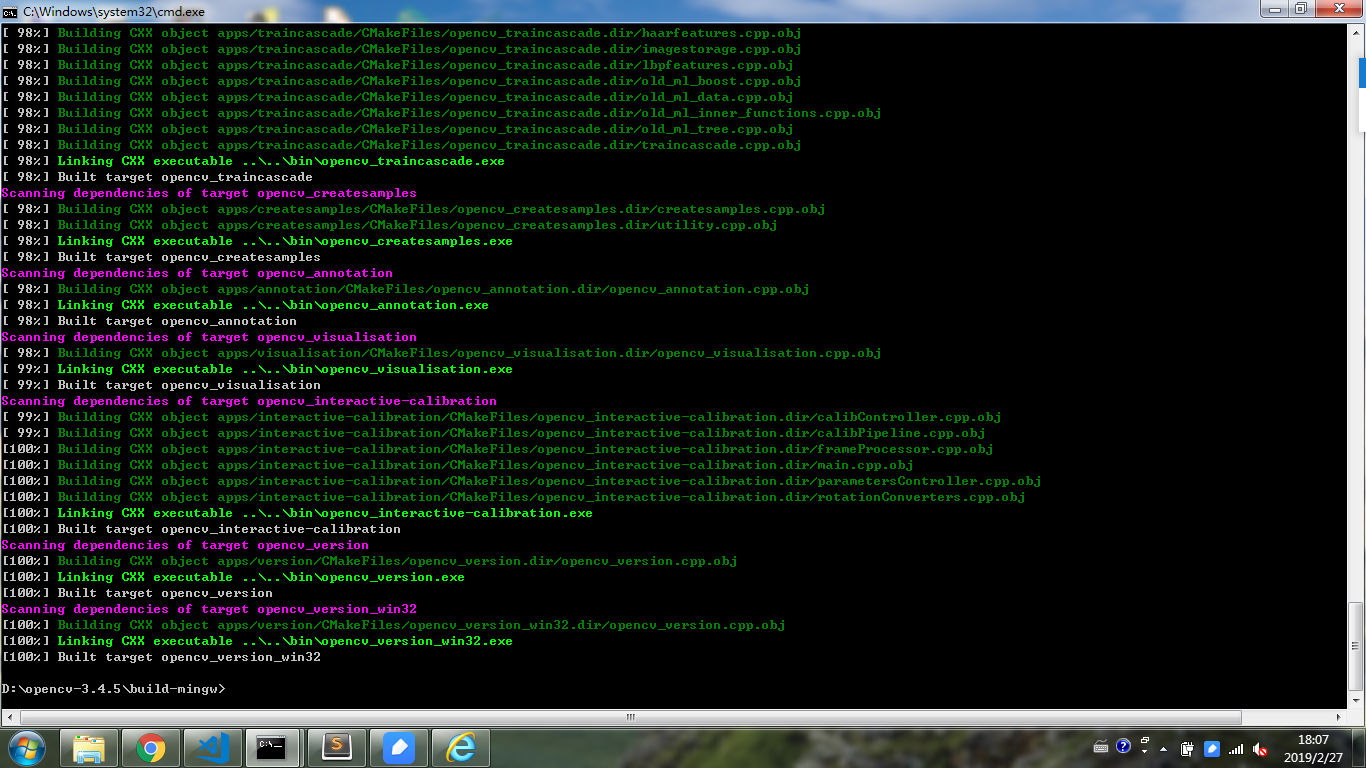This screenshot has height=768, width=1366.
Task: Expand hidden icons with the tray arrow
Action: 1163,748
